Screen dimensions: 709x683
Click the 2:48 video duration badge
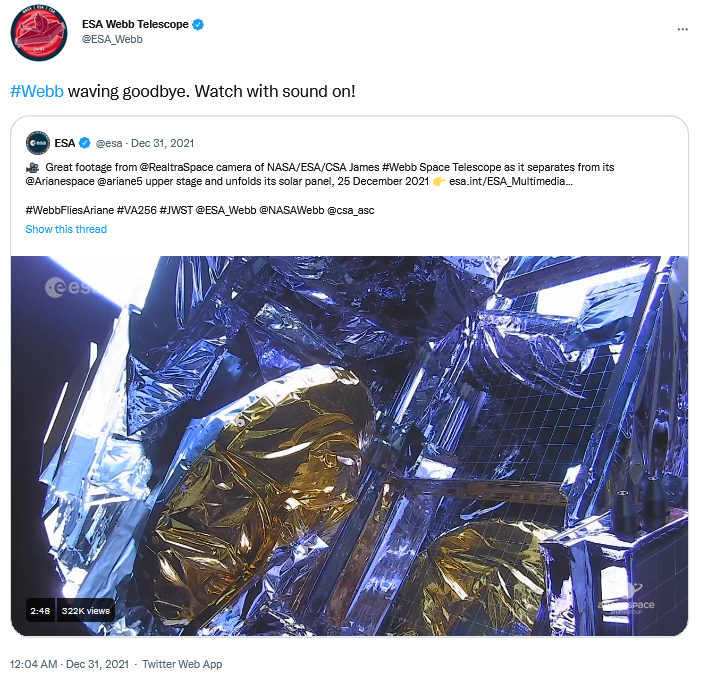(40, 611)
